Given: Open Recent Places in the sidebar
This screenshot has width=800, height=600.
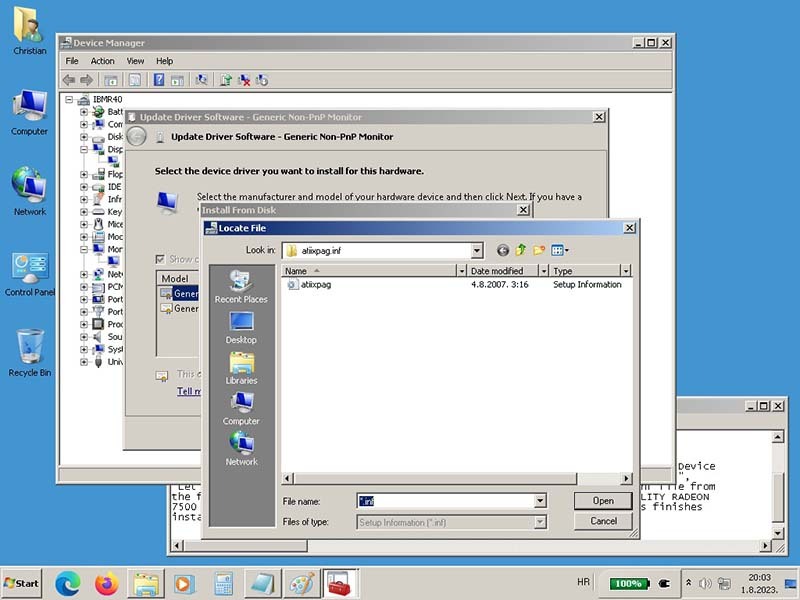Looking at the screenshot, I should pyautogui.click(x=241, y=287).
